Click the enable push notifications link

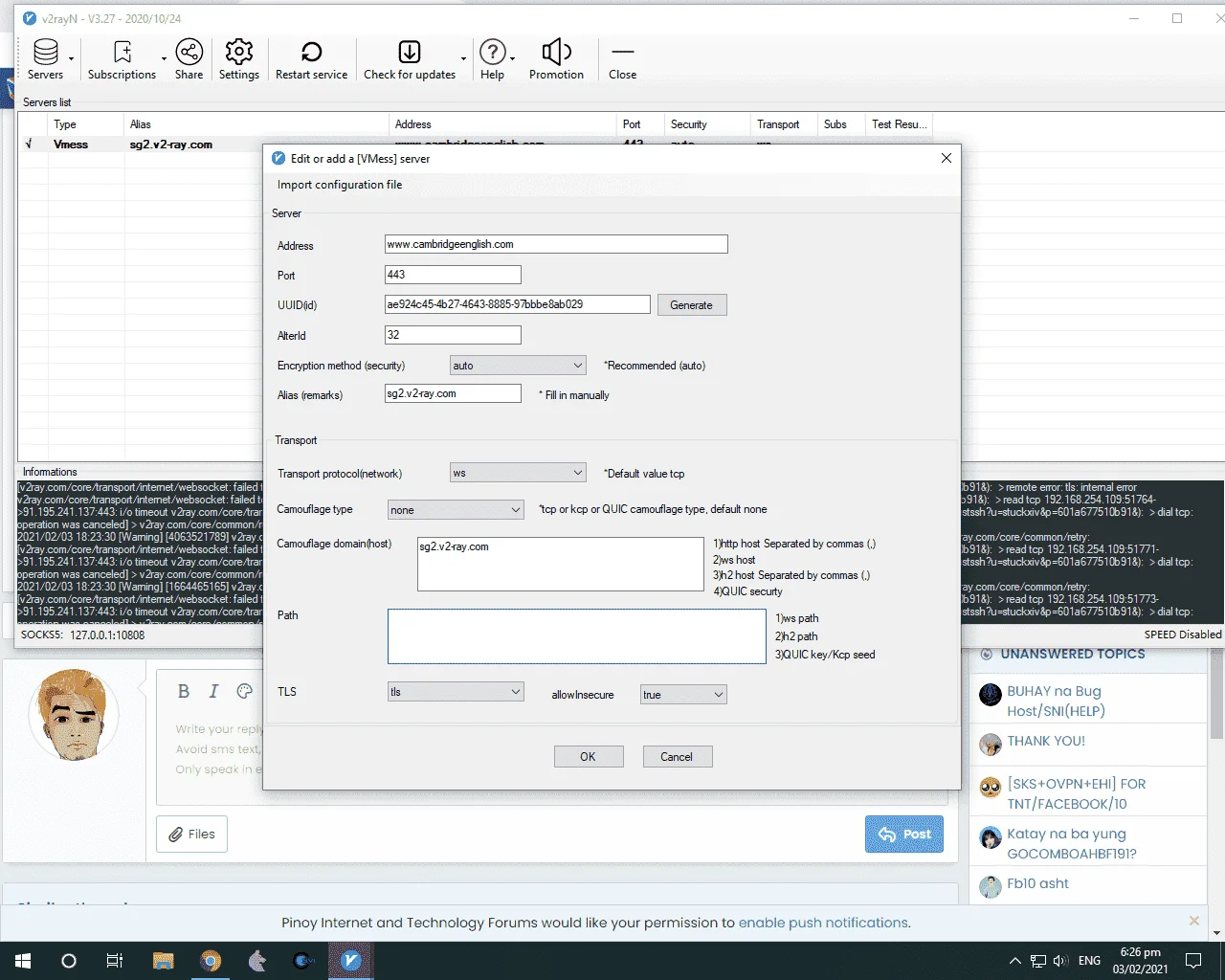pos(823,923)
